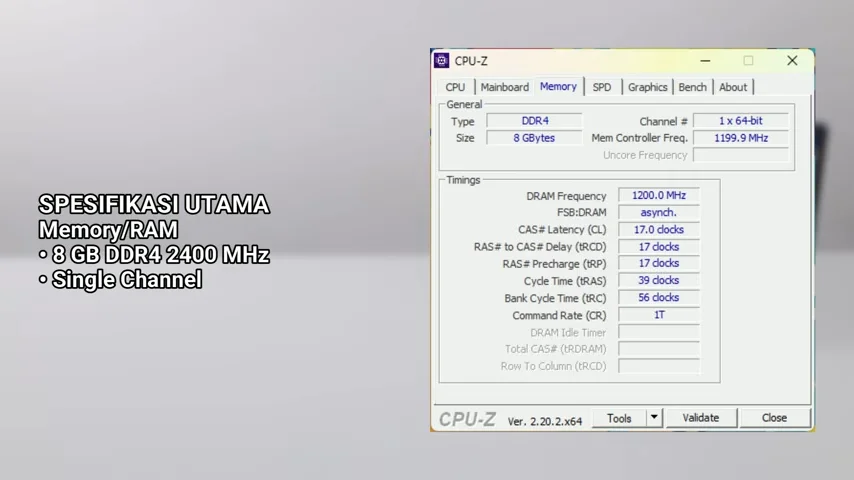Click the 'Memory/RAM' overlay text

click(108, 230)
